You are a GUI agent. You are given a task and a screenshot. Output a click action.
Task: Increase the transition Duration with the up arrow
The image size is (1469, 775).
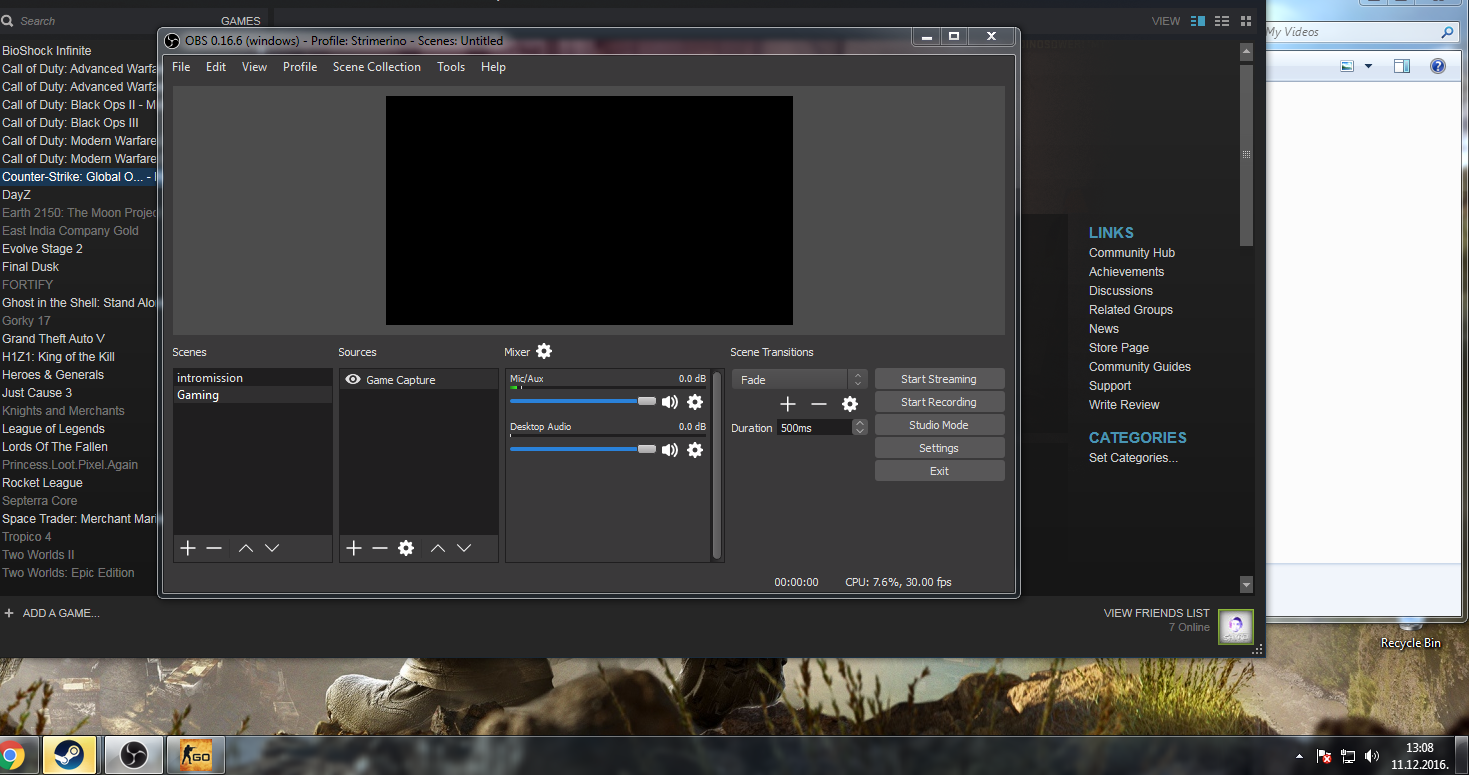(860, 423)
